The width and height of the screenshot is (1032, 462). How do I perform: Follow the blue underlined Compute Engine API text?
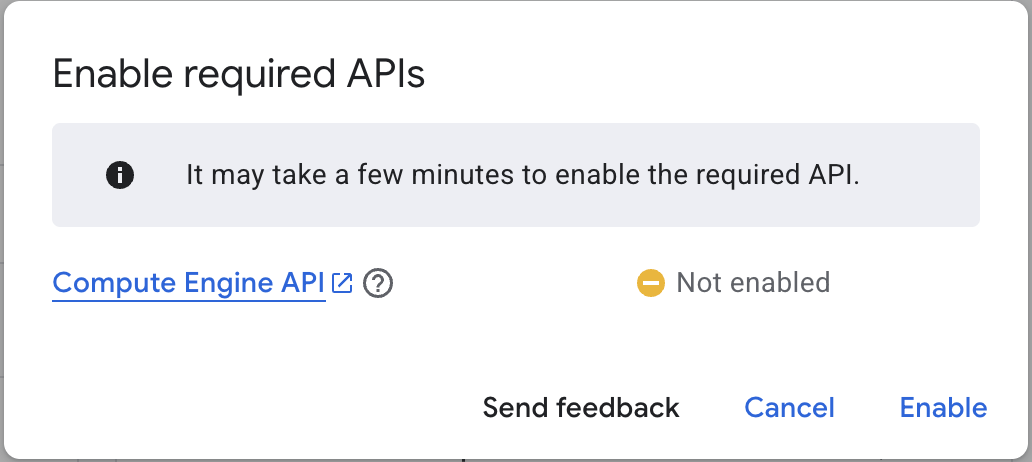tap(189, 283)
